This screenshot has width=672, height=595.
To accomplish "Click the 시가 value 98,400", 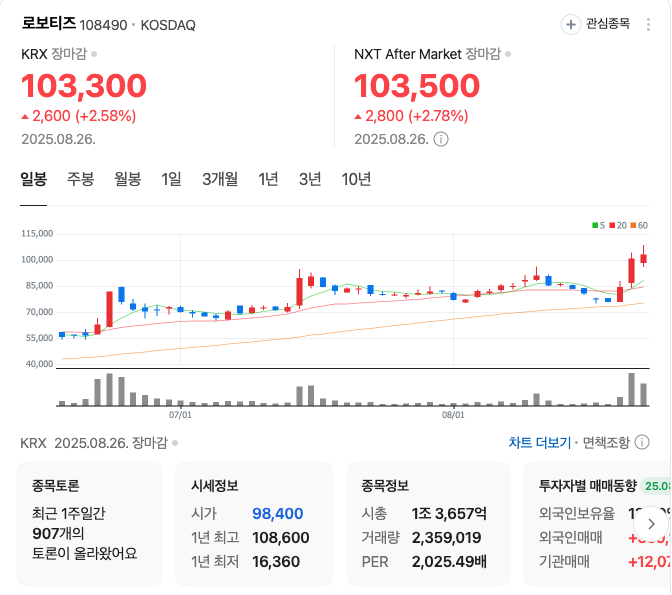I will click(x=277, y=513).
